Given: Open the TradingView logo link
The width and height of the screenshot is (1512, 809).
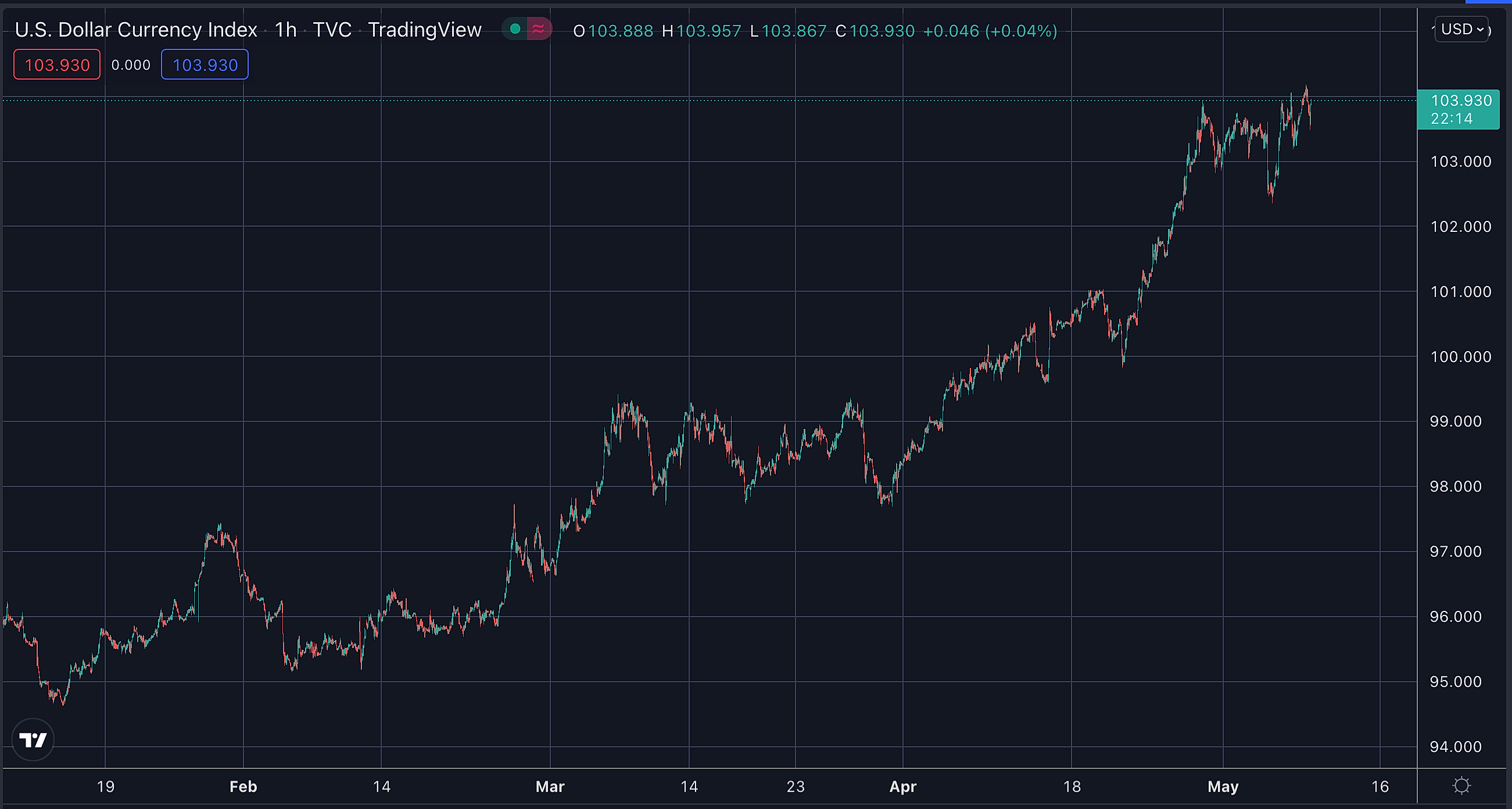Looking at the screenshot, I should coord(33,740).
